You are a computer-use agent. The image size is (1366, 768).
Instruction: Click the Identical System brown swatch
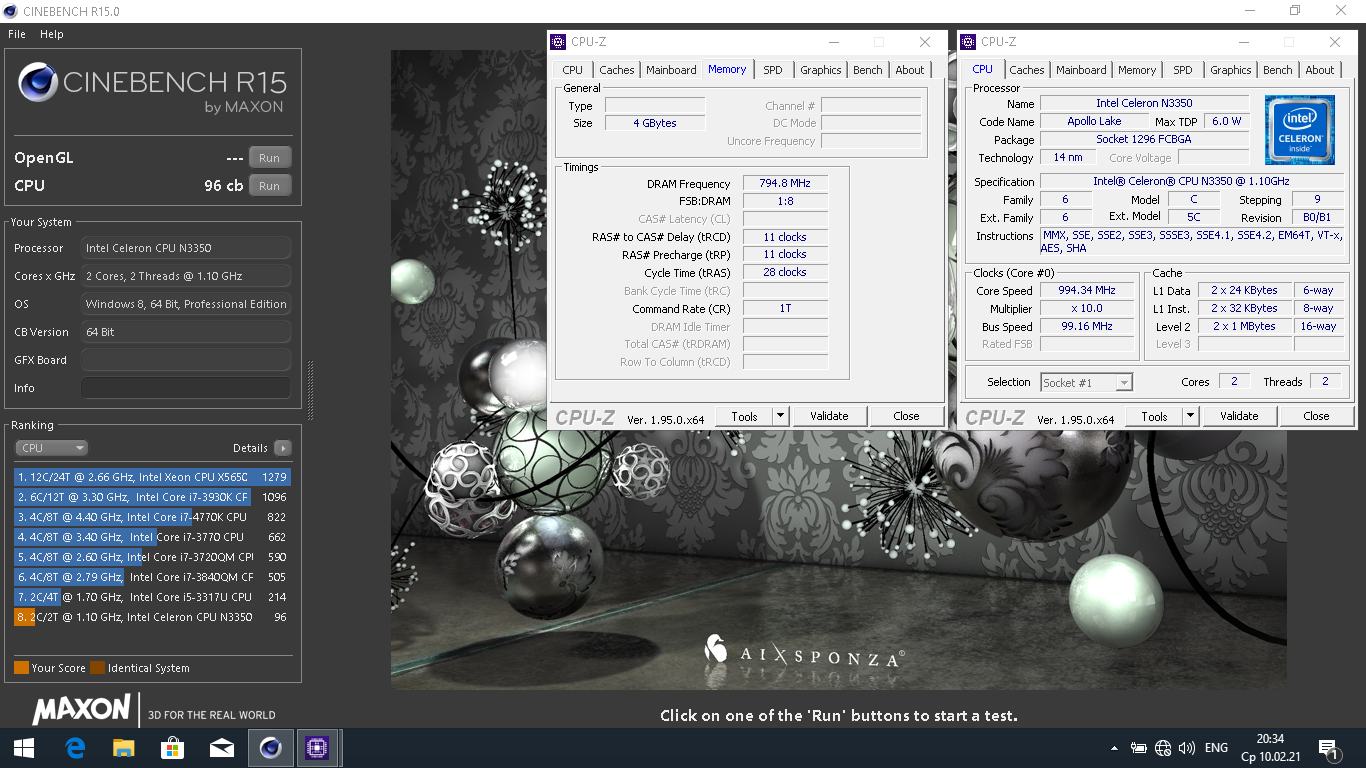coord(97,668)
